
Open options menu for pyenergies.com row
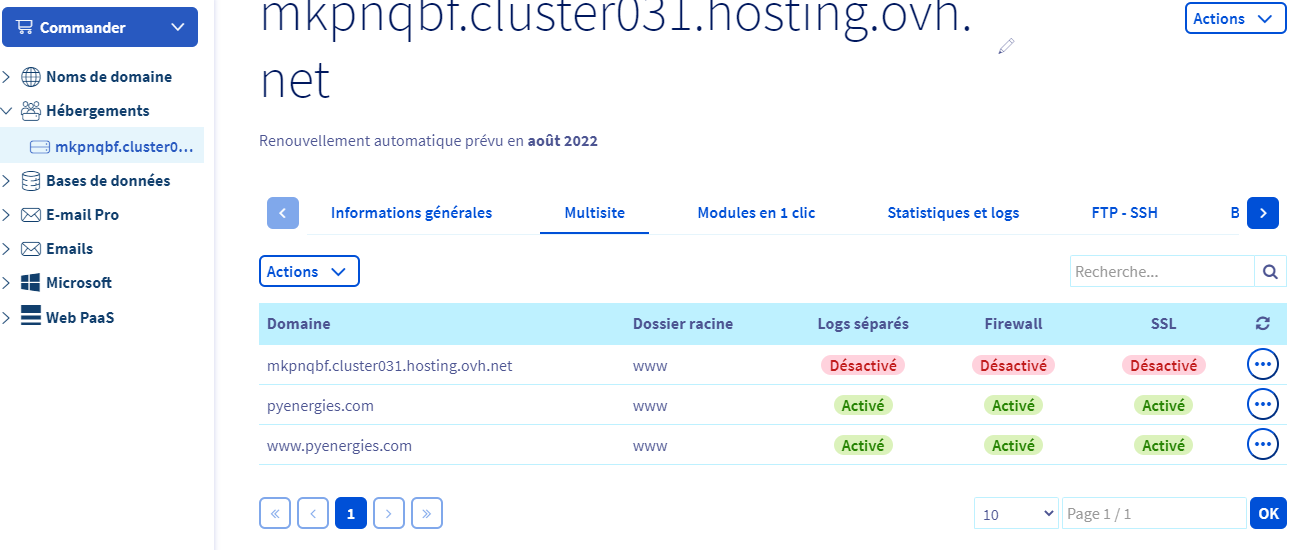coord(1262,405)
